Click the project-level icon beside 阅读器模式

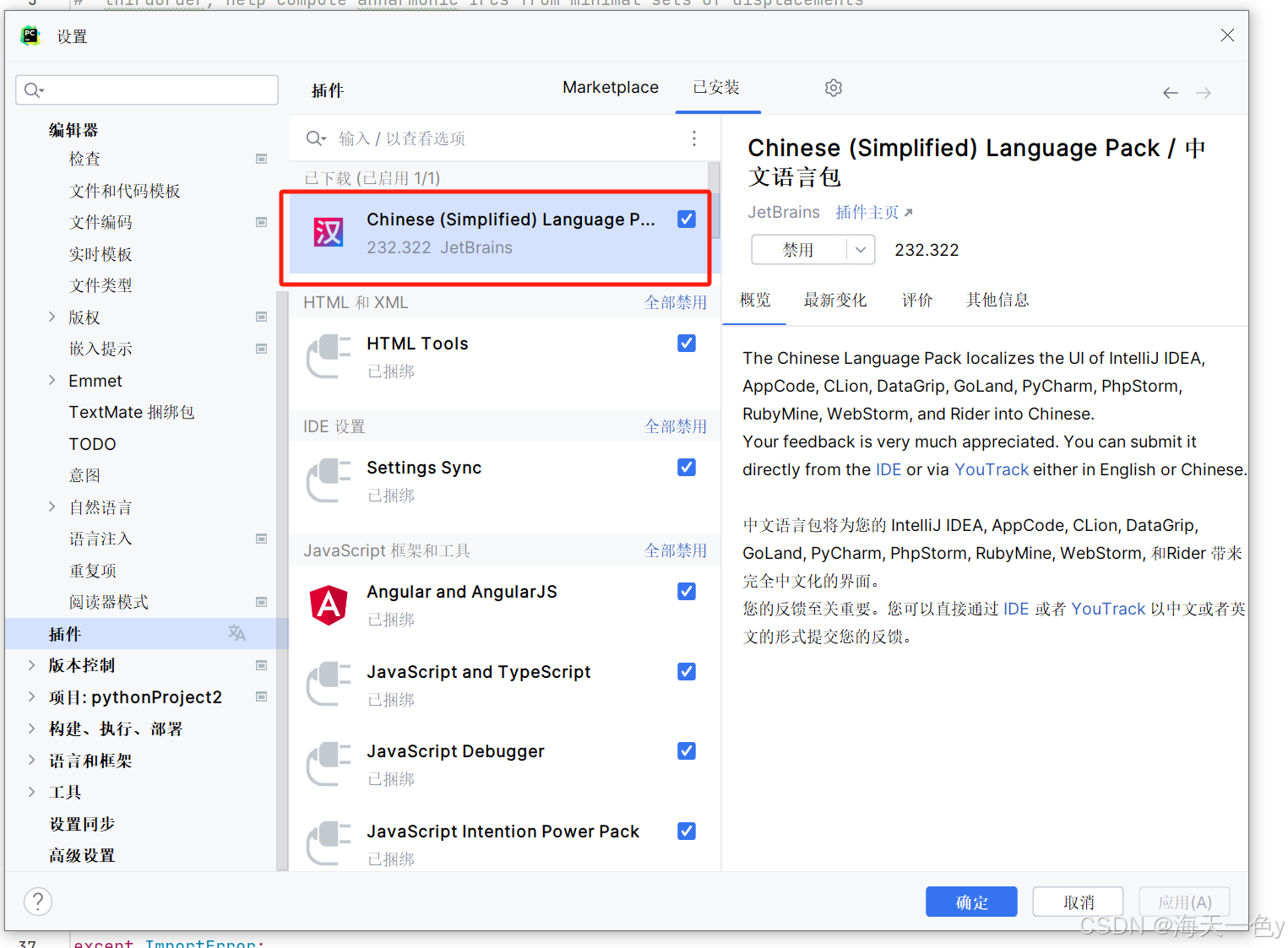pyautogui.click(x=262, y=602)
